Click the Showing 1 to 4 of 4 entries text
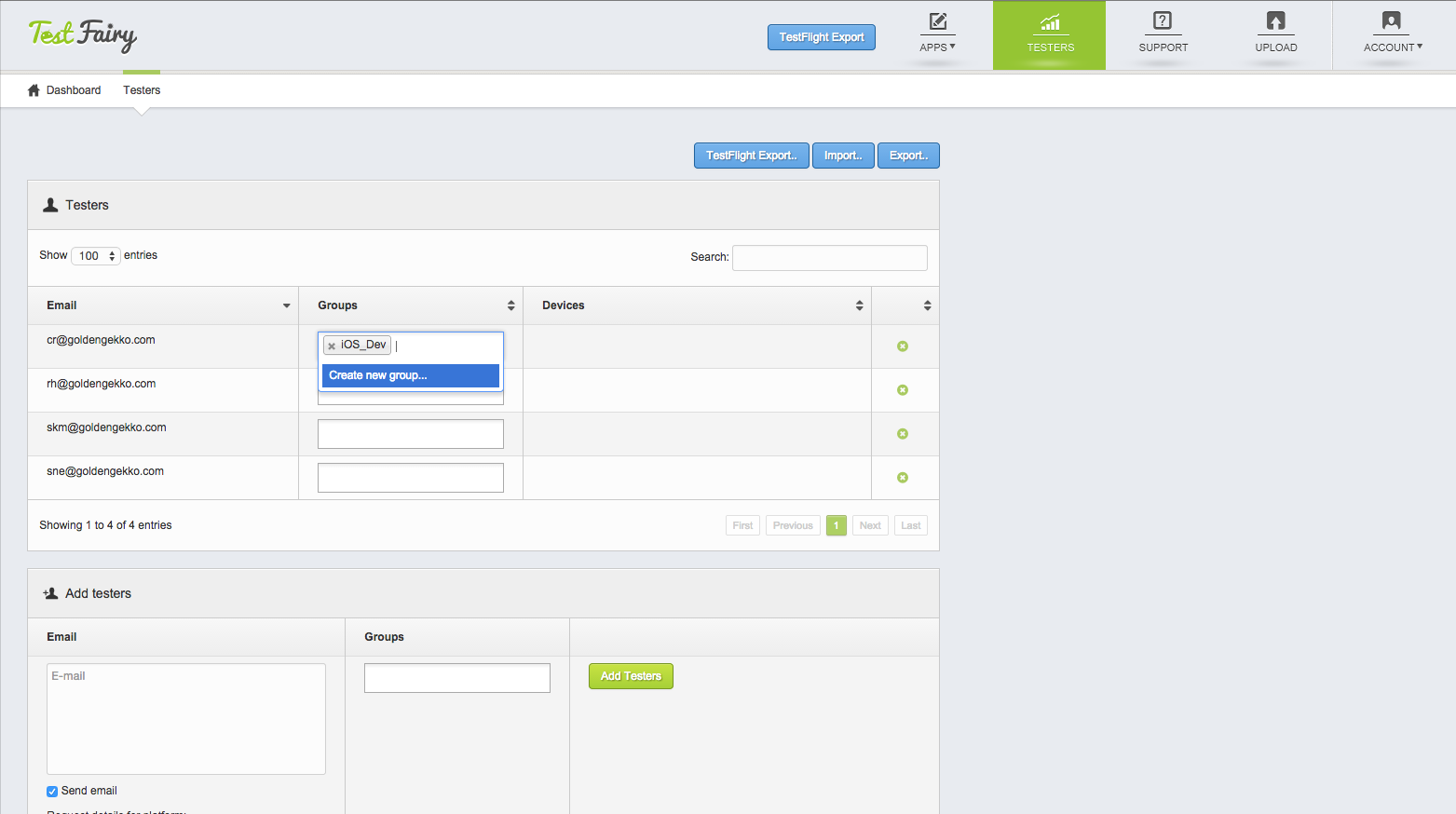The height and width of the screenshot is (814, 1456). click(x=105, y=525)
